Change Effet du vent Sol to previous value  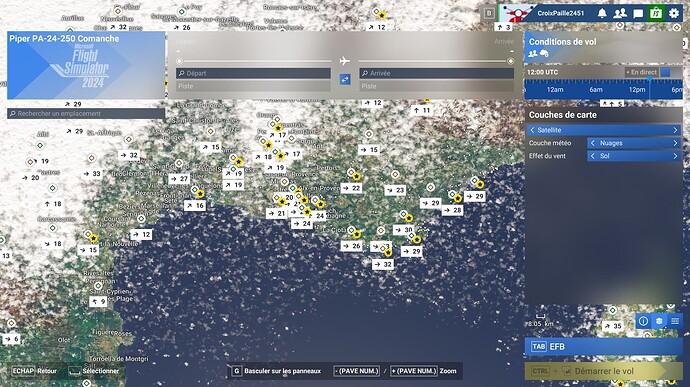coord(593,156)
